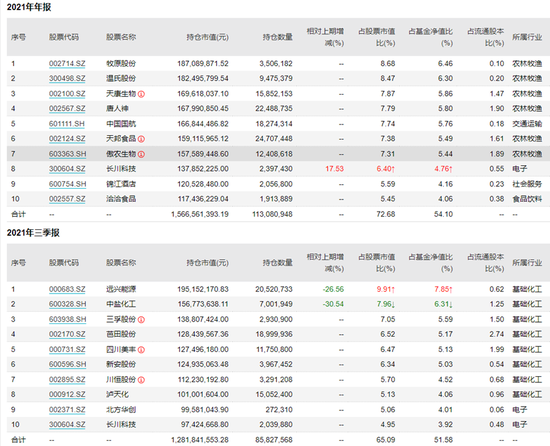The image size is (550, 446).
Task: Select stock name 芭田股份
Action: coord(121,334)
